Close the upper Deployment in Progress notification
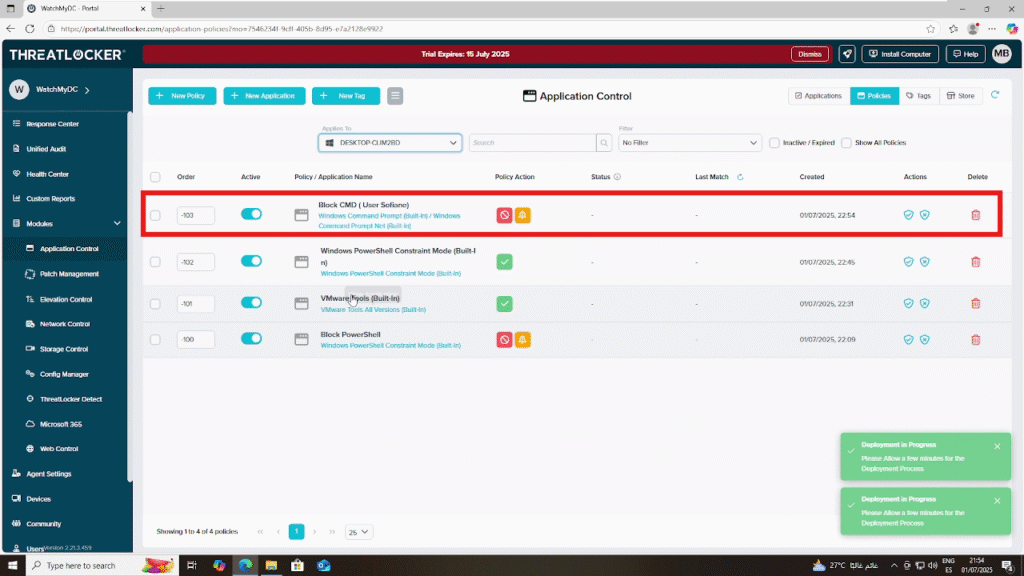The image size is (1024, 576). (x=997, y=447)
